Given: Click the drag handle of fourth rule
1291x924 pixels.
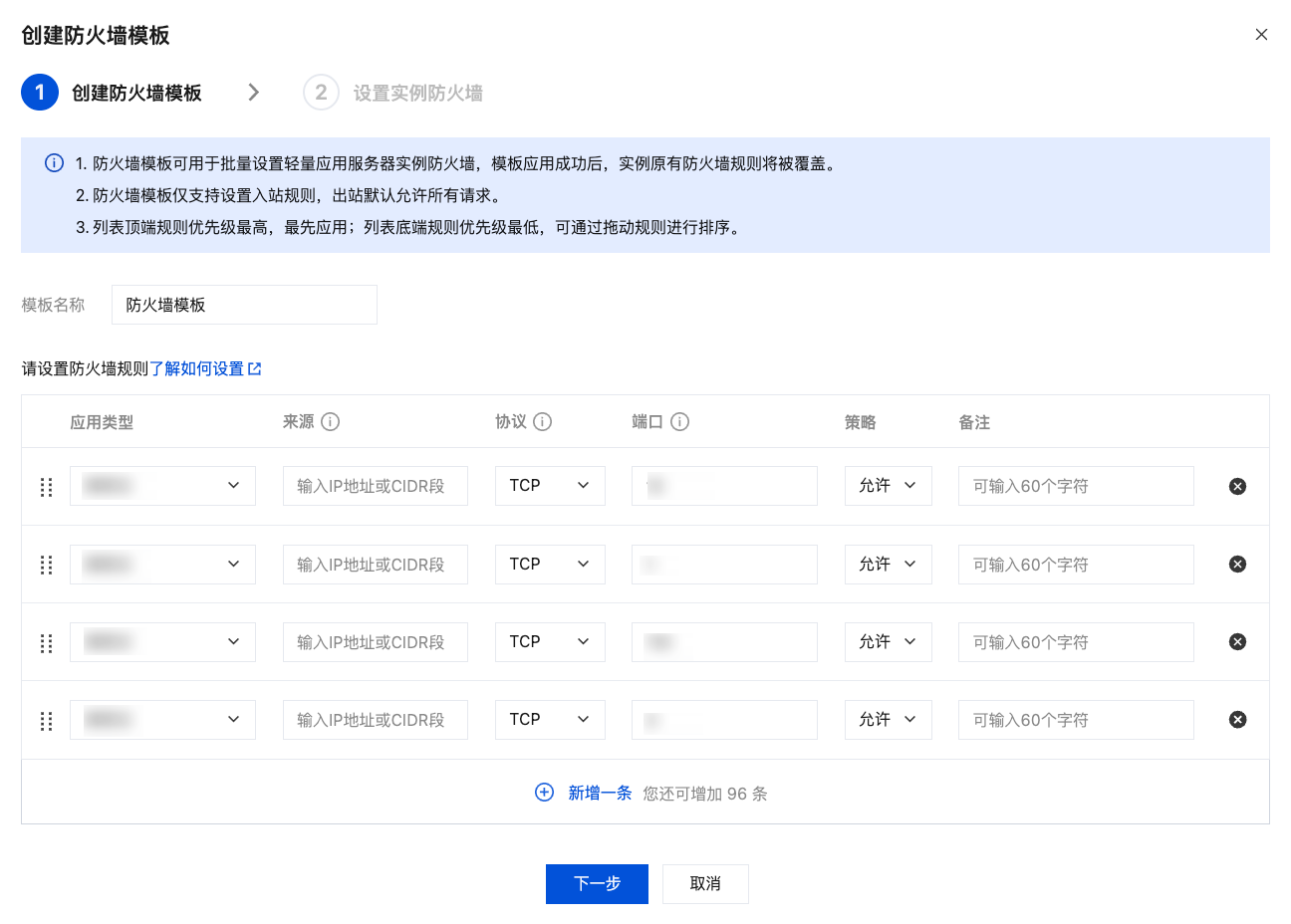Looking at the screenshot, I should [46, 721].
